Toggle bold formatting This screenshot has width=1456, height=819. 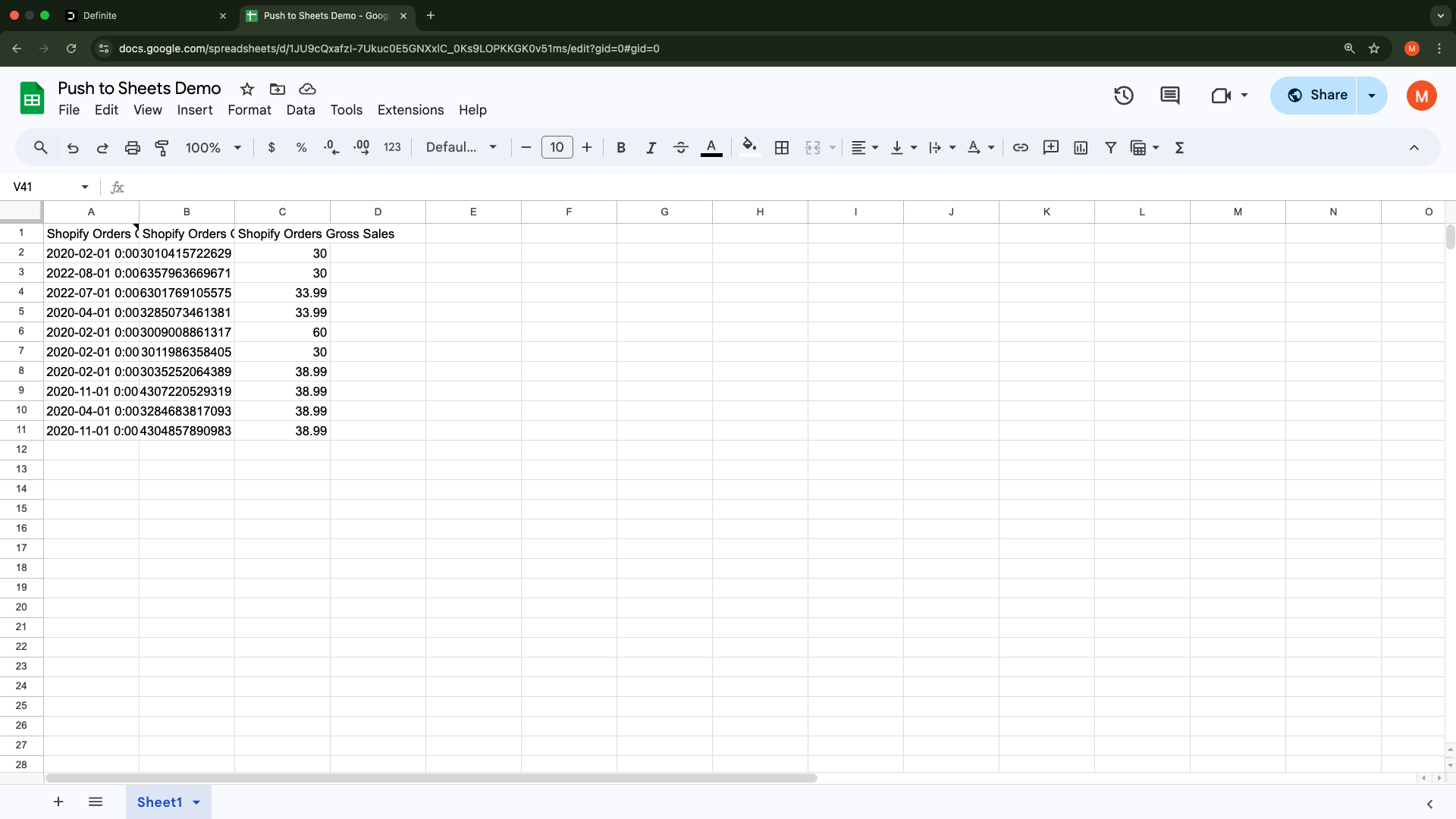(x=621, y=148)
